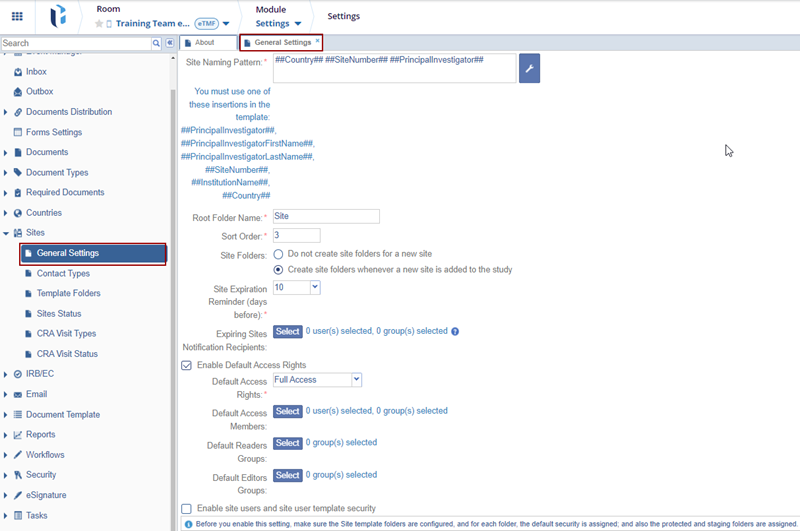Expand the Document Types tree node
This screenshot has height=531, width=800.
(6, 173)
